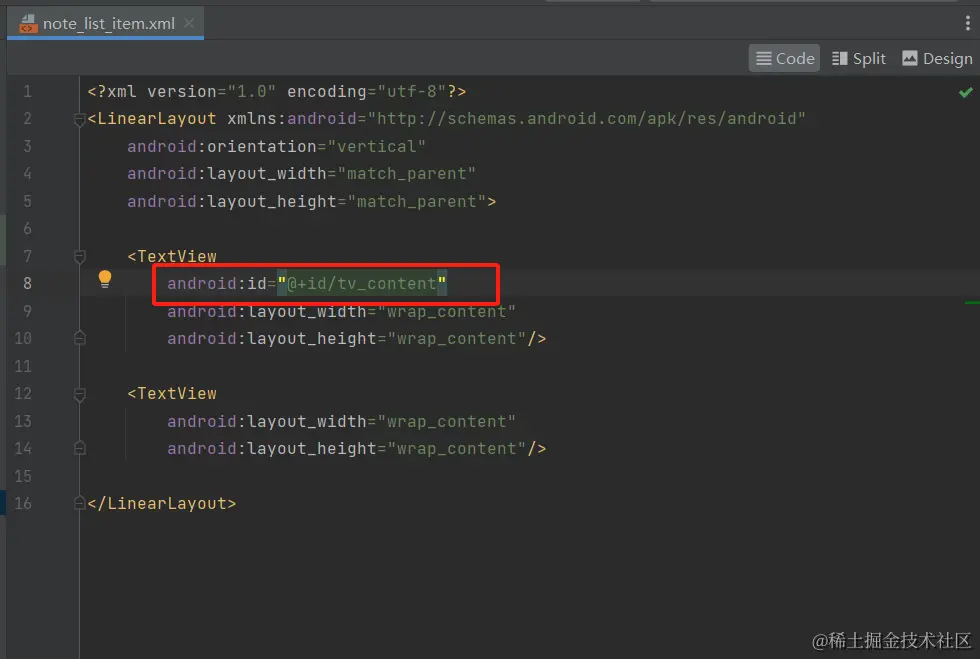The height and width of the screenshot is (659, 980).
Task: Click line number 16 in gutter
Action: [23, 503]
